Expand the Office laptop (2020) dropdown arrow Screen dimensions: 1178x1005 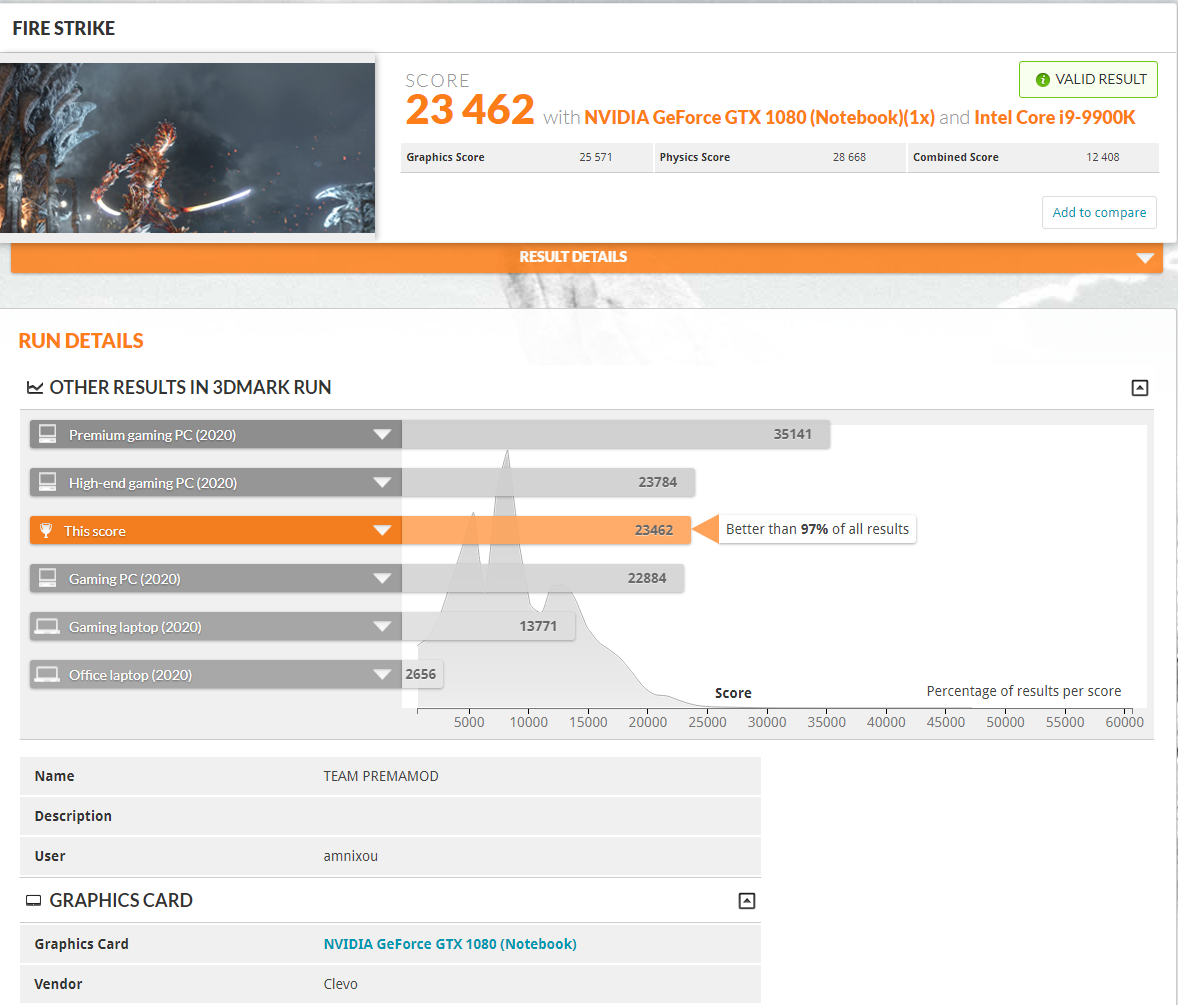point(382,675)
